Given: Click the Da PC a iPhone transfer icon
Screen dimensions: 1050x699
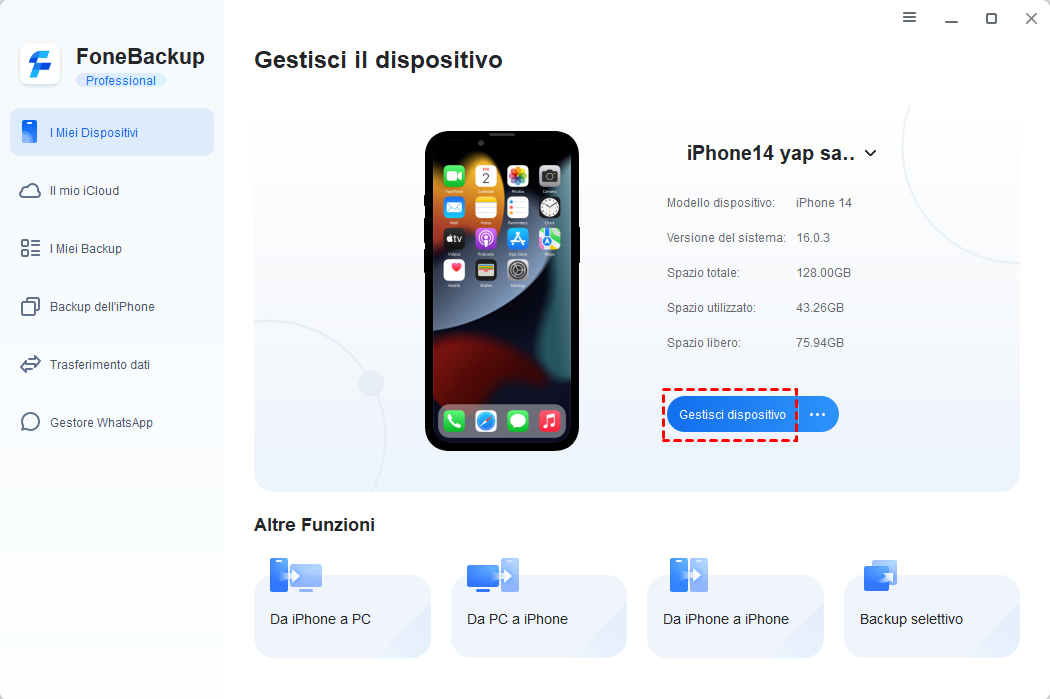Looking at the screenshot, I should (x=493, y=575).
